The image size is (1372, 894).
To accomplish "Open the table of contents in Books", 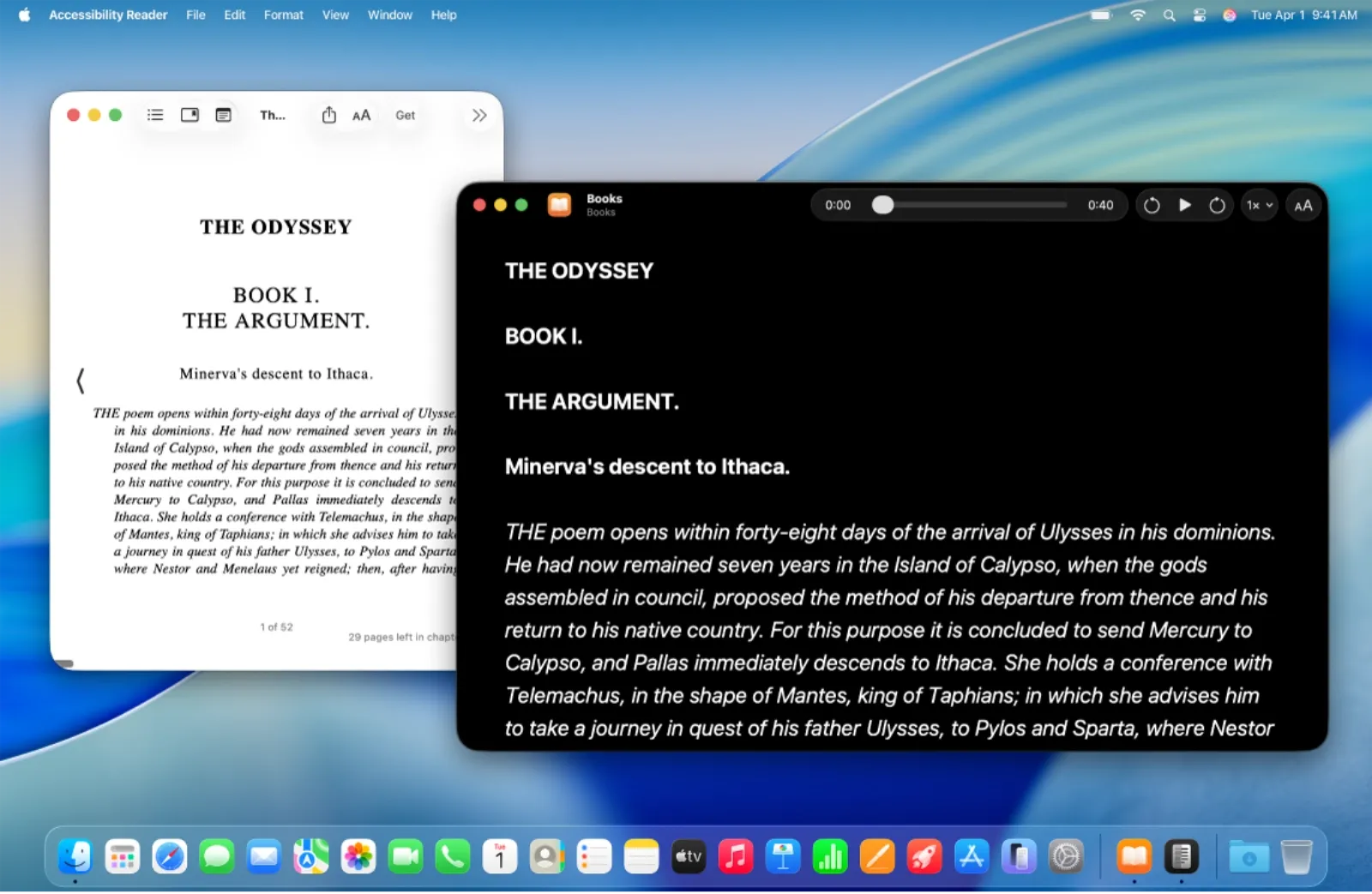I will click(155, 114).
